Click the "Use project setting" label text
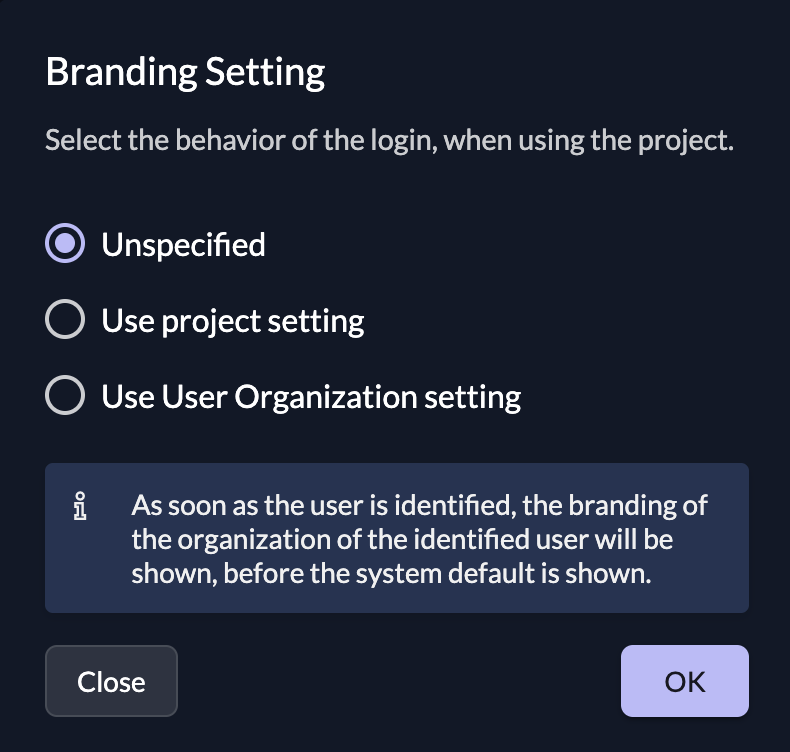This screenshot has width=790, height=752. click(233, 320)
